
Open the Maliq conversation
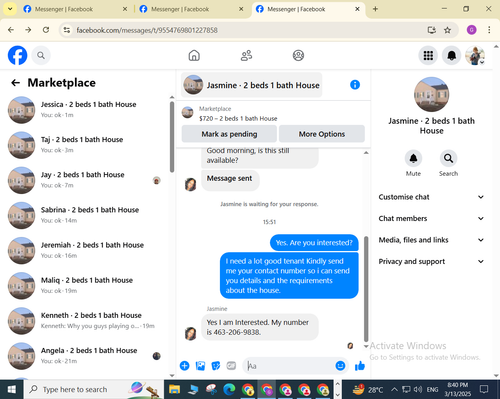coord(87,285)
